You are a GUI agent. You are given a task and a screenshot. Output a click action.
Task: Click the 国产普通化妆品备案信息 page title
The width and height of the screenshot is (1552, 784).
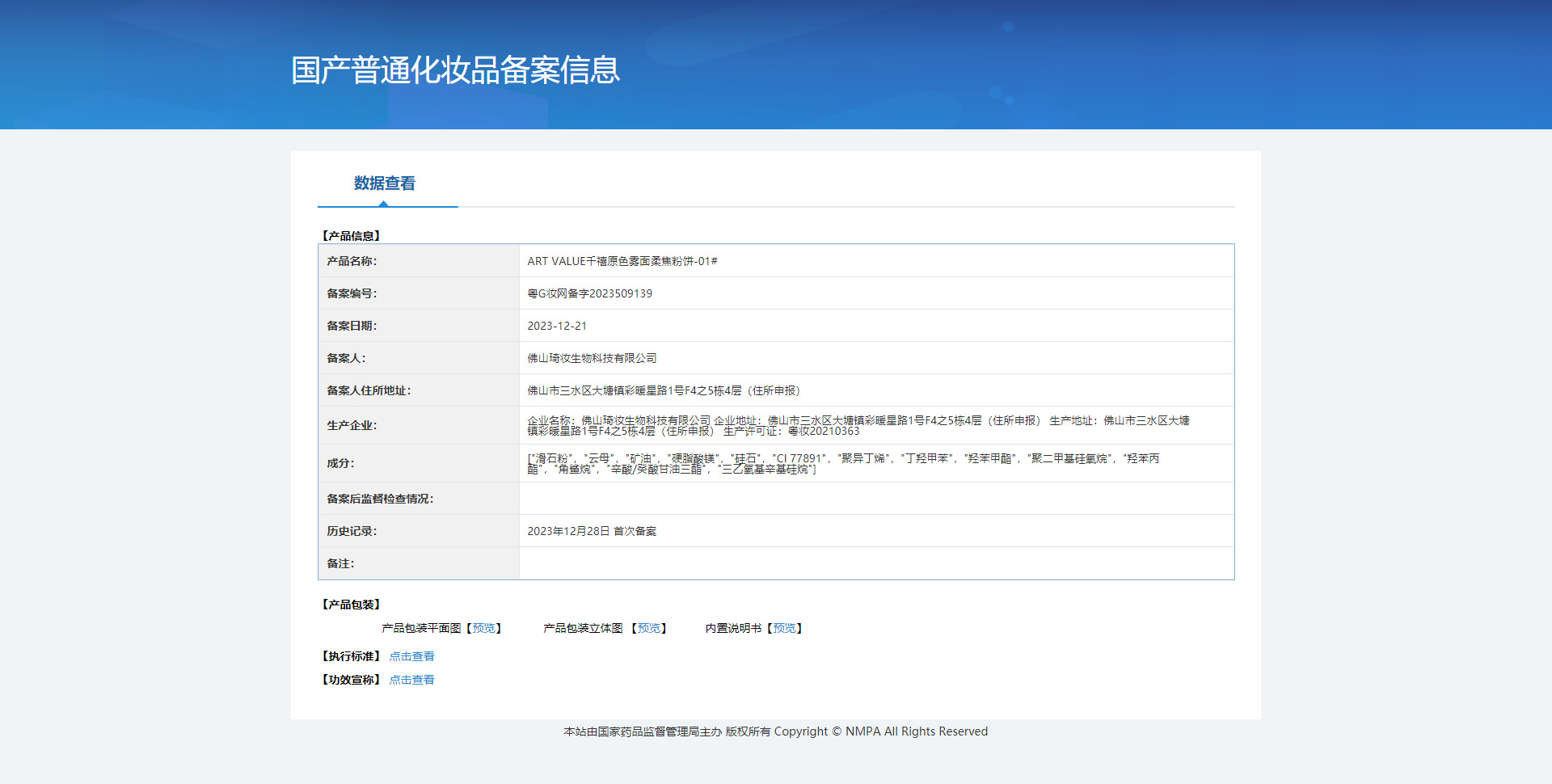[455, 70]
